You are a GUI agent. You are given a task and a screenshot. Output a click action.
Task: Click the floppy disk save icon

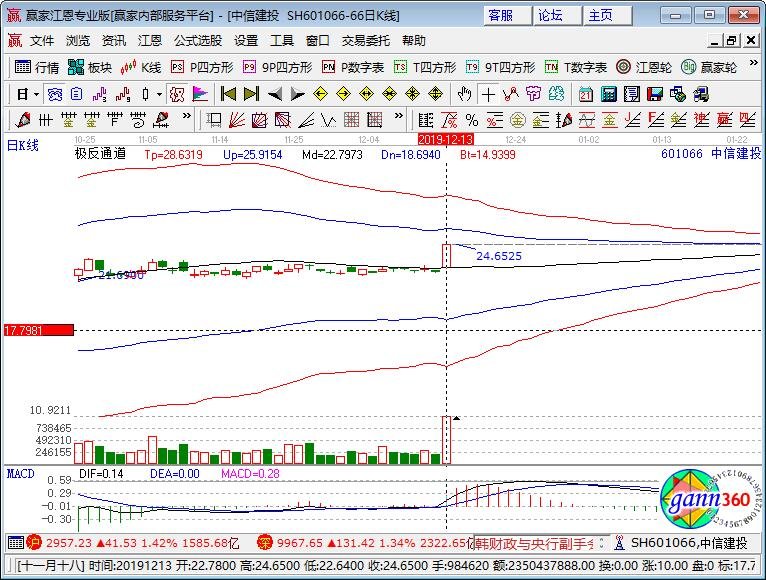(655, 94)
